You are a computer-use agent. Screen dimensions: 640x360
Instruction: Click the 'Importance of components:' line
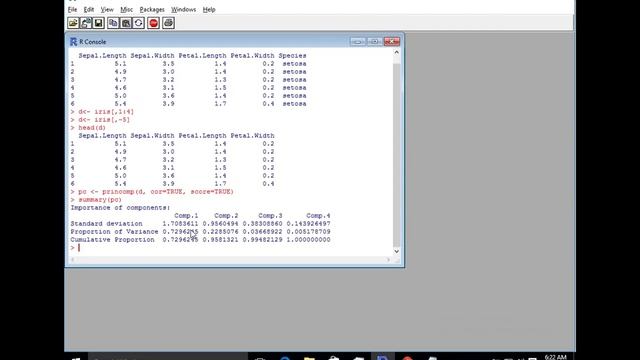pyautogui.click(x=120, y=208)
